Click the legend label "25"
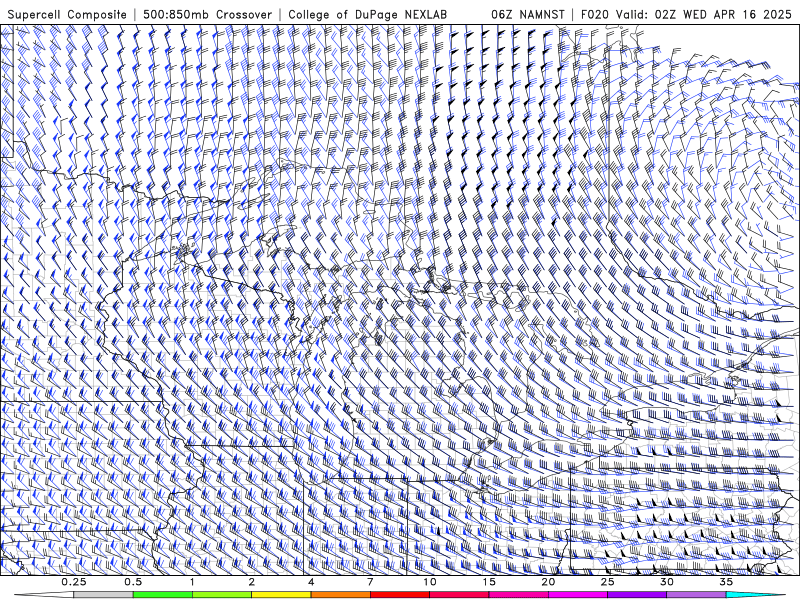 pos(607,582)
